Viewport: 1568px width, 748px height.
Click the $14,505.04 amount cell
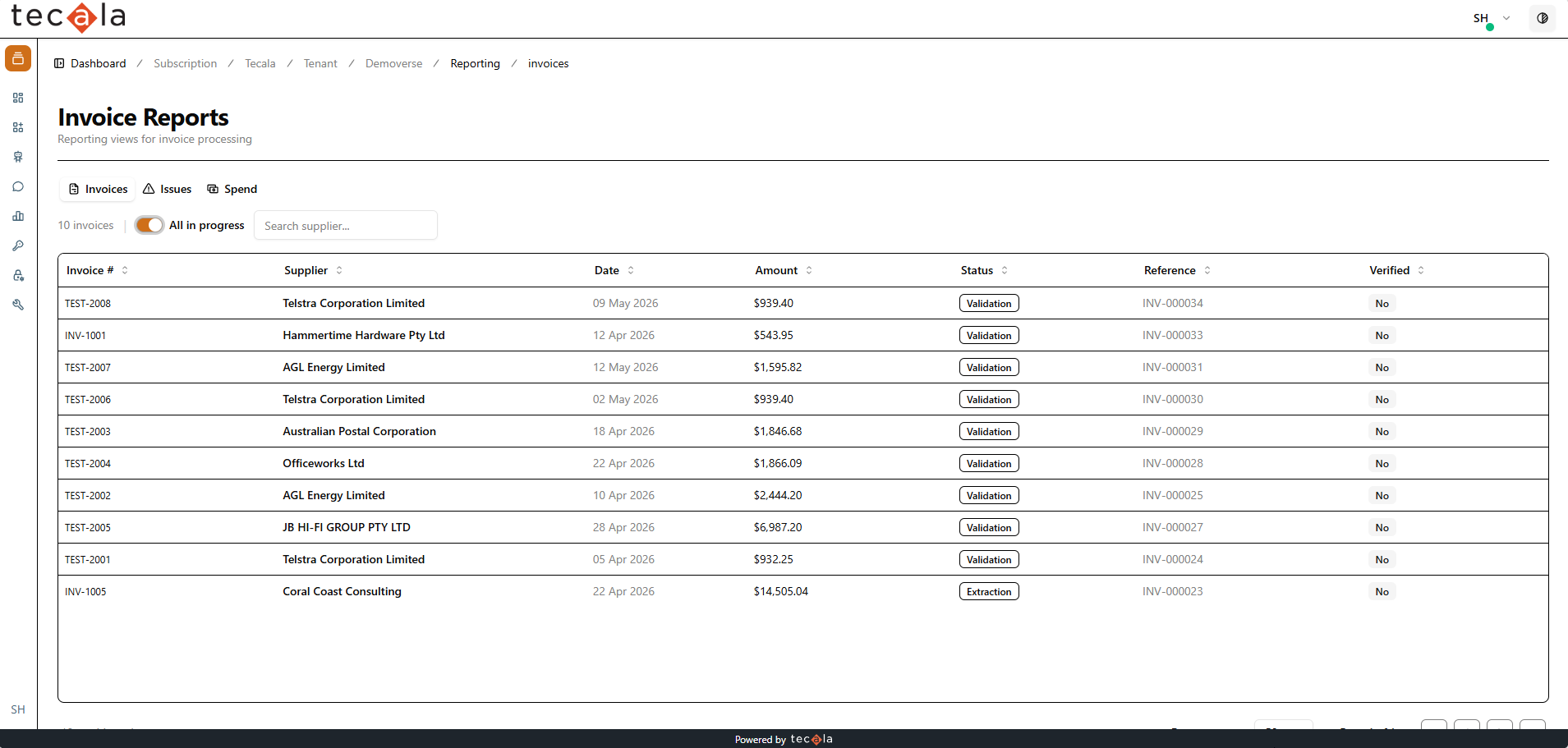781,591
